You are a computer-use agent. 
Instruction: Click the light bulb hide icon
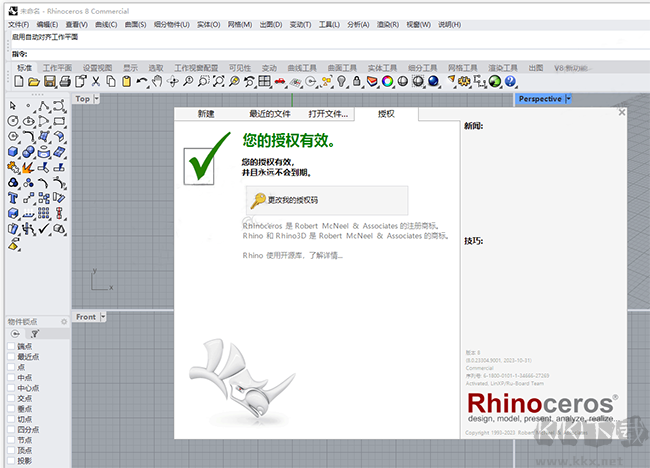pos(341,81)
